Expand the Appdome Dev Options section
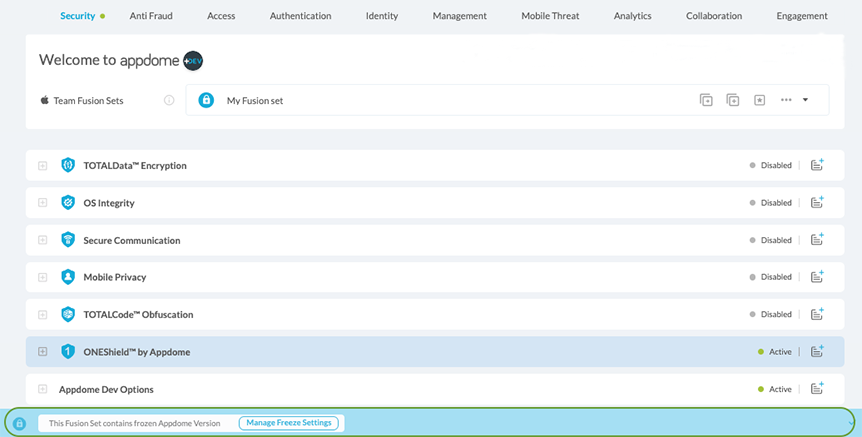This screenshot has width=862, height=437. pos(42,389)
